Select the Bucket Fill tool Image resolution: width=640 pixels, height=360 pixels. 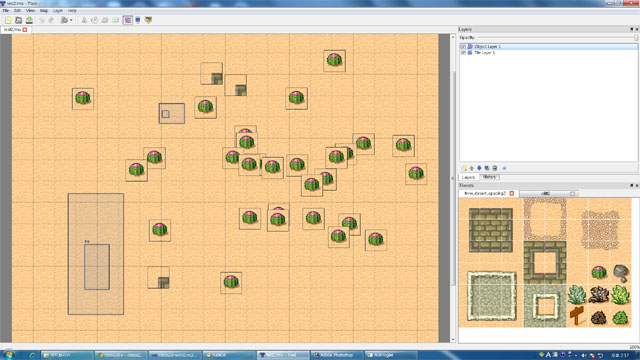coord(94,20)
